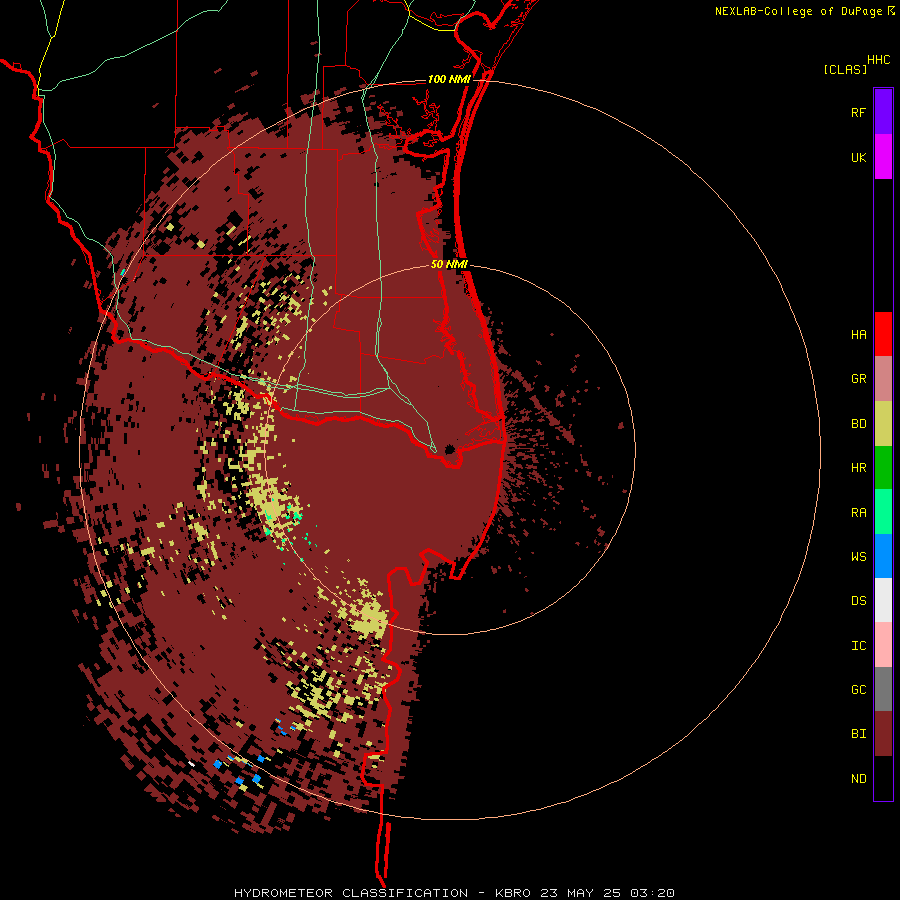
Task: Click the IC light pink legend swatch
Action: pos(883,645)
